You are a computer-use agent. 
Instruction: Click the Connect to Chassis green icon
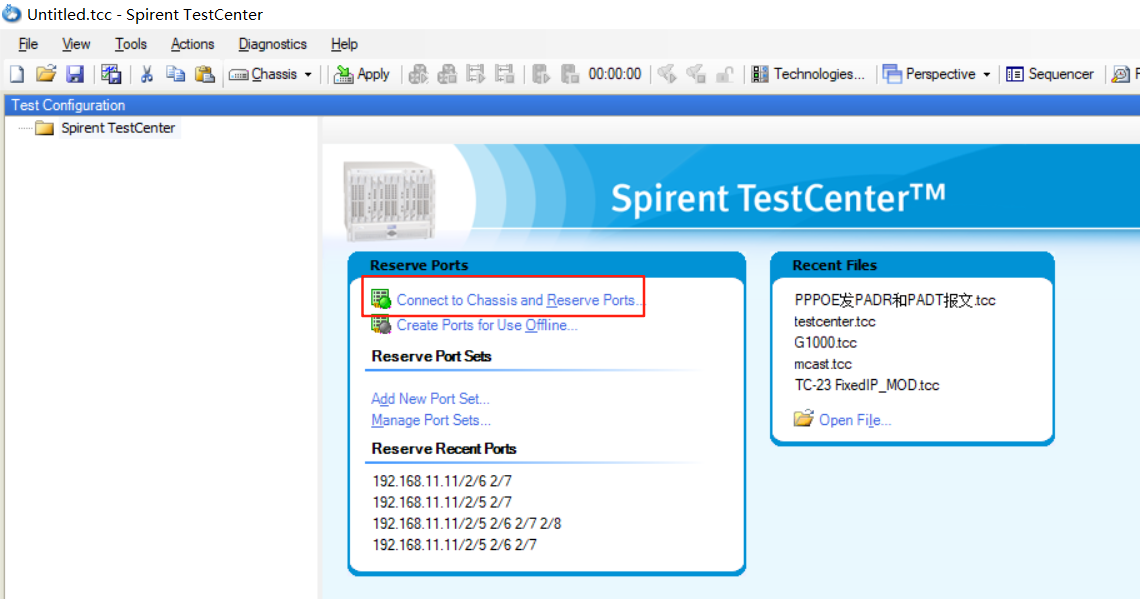(381, 299)
